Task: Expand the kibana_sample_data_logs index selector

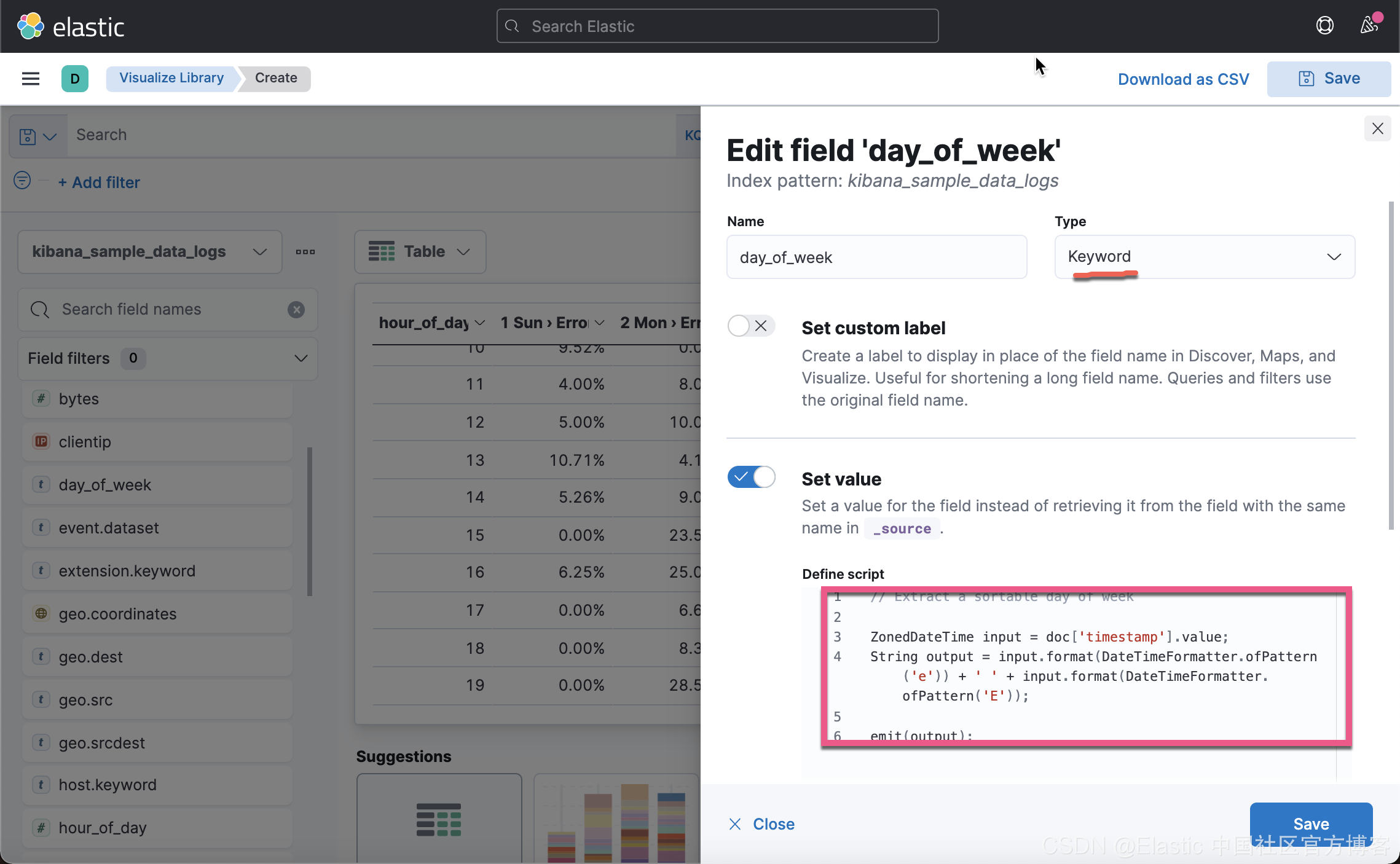Action: point(149,252)
